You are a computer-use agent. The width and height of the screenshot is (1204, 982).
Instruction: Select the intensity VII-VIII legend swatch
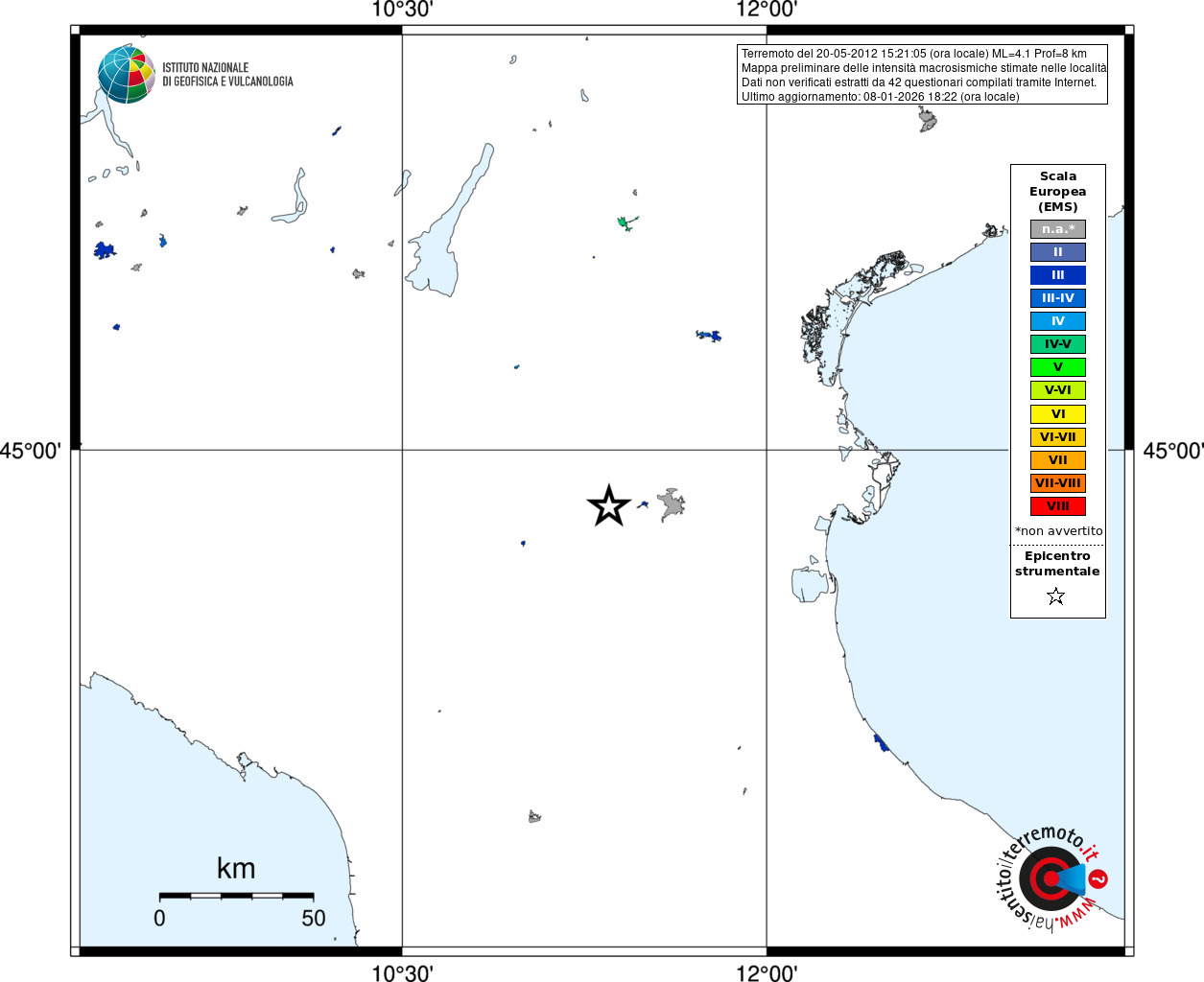coord(1058,483)
